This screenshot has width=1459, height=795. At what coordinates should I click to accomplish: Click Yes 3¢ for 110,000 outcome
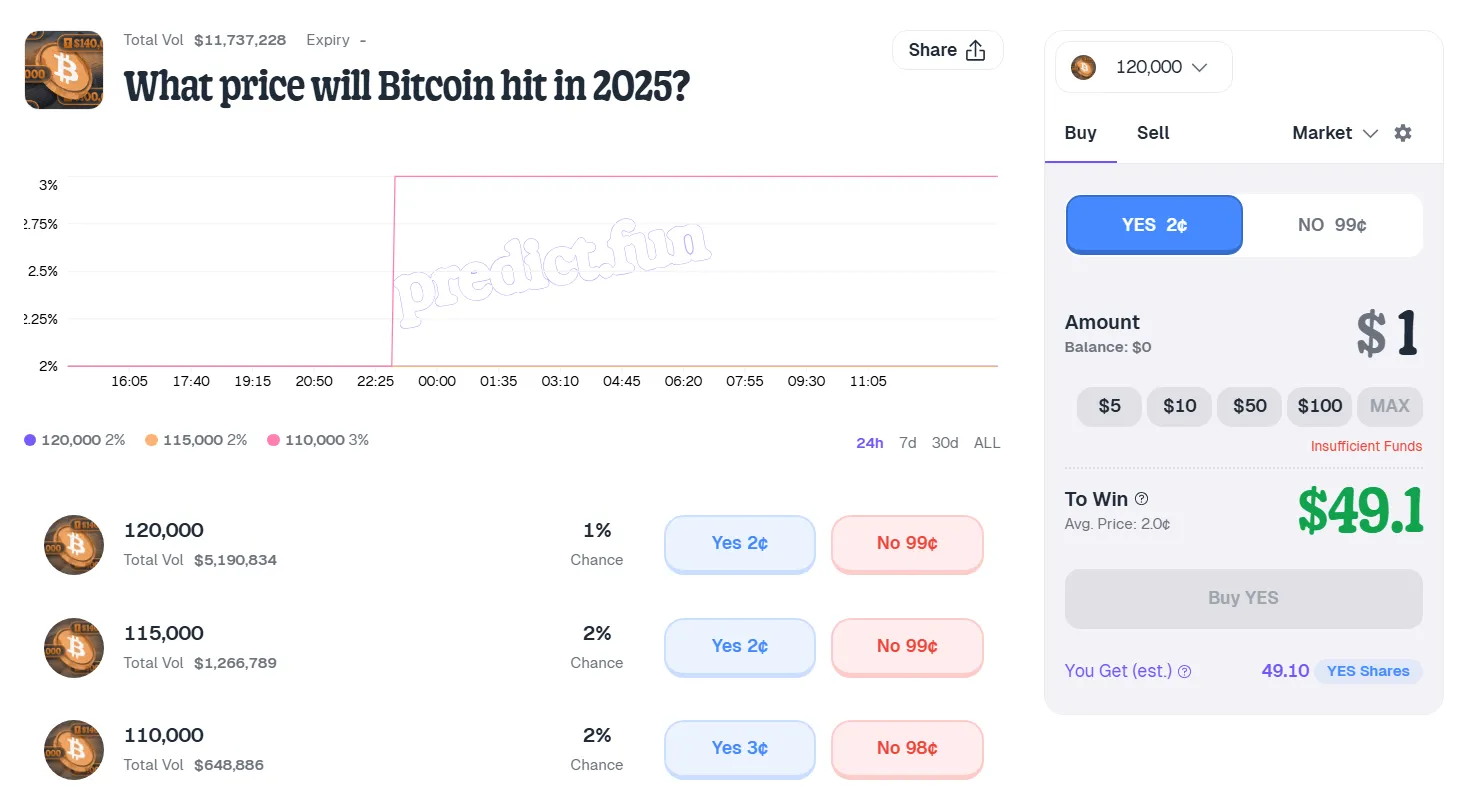click(x=740, y=748)
